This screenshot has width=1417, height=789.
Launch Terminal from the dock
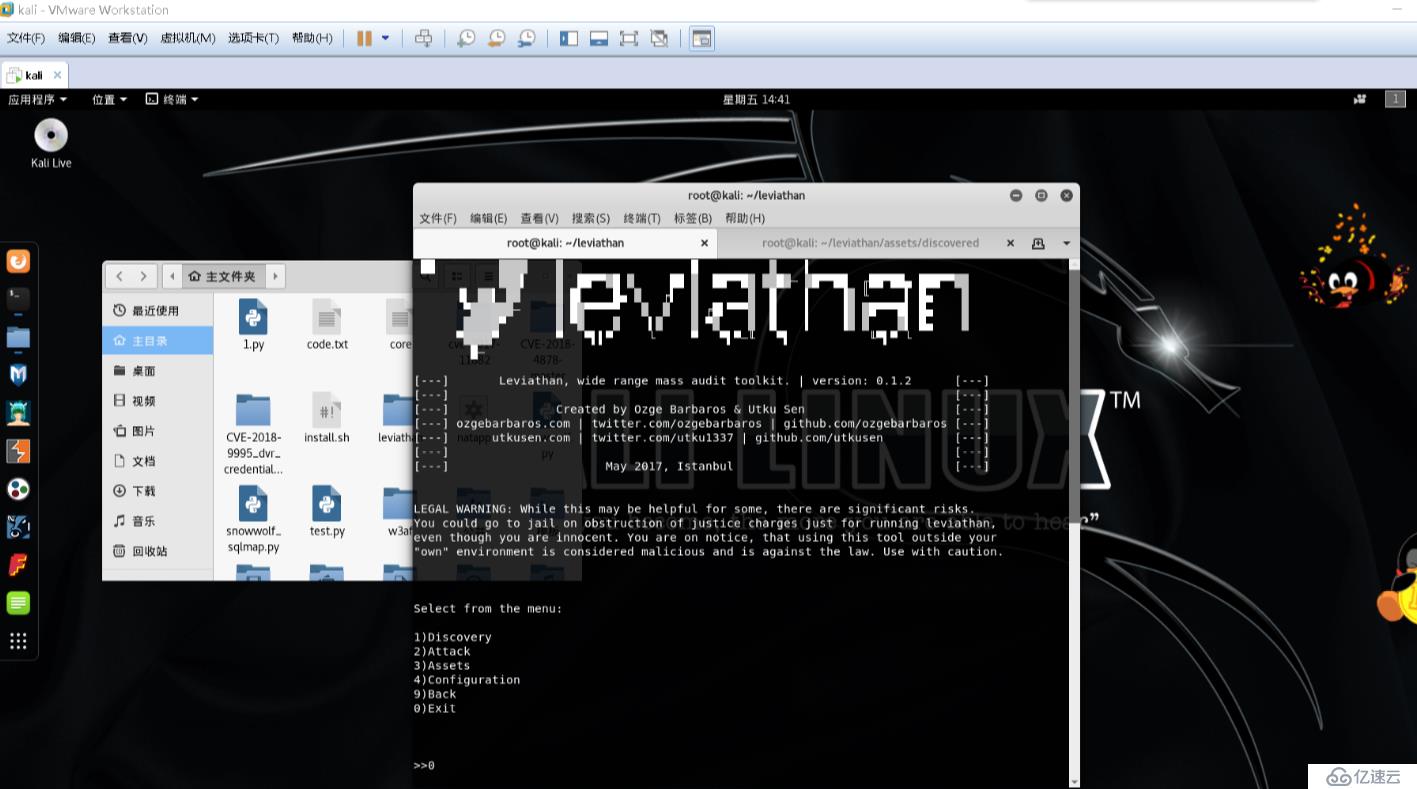tap(18, 298)
